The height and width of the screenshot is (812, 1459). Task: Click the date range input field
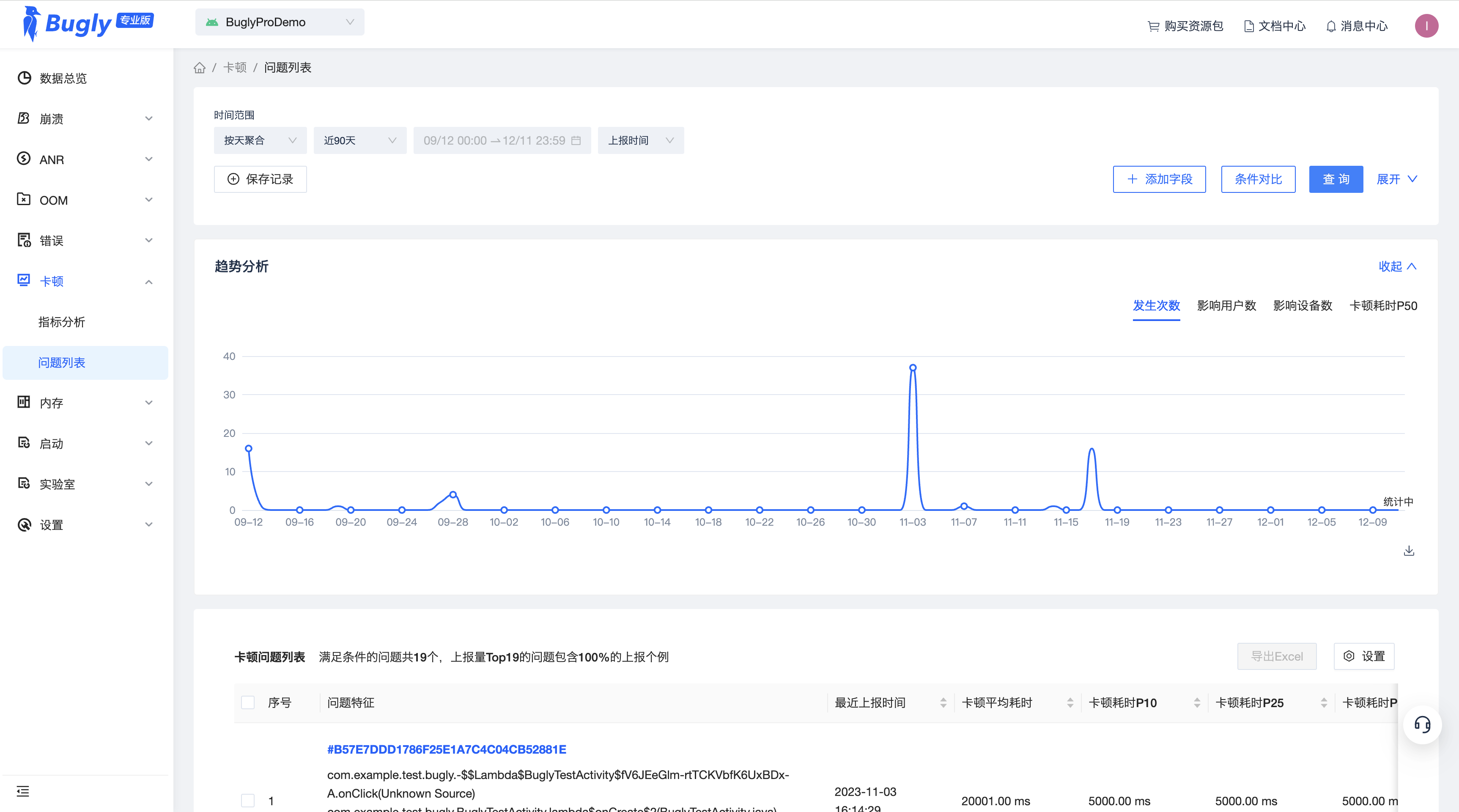pos(502,140)
